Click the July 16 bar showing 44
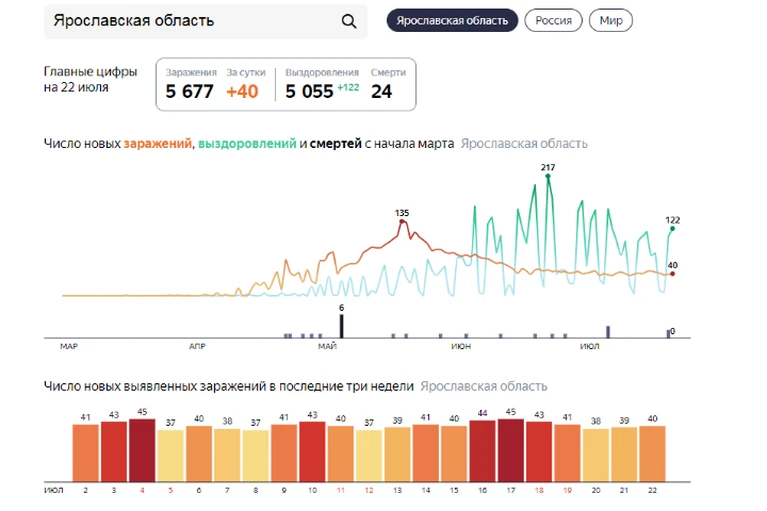Image resolution: width=767 pixels, height=511 pixels. 482,451
